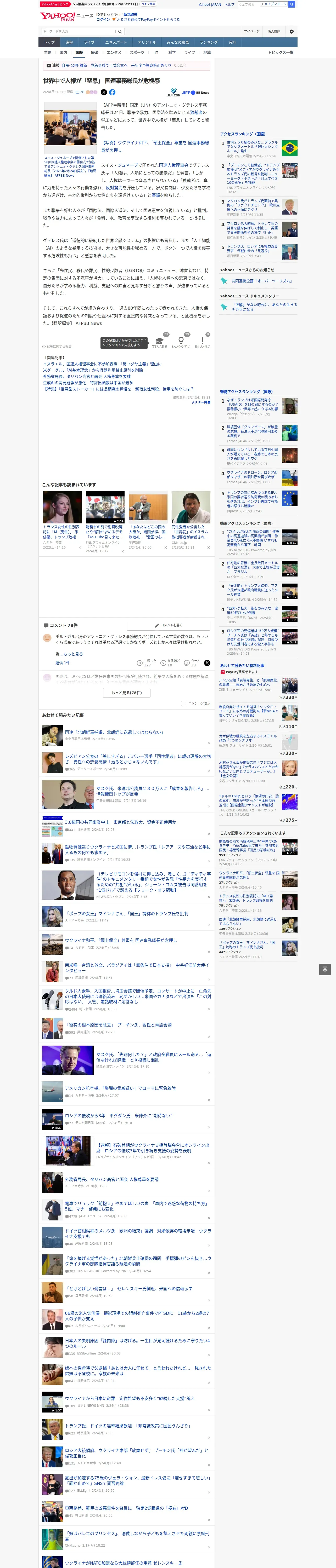Select the トップ navigation tab

49,43
